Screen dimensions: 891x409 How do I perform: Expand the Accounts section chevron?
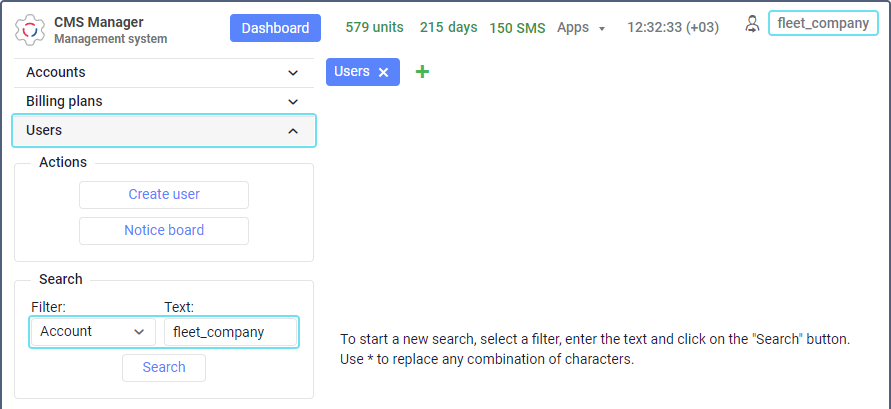coord(293,73)
